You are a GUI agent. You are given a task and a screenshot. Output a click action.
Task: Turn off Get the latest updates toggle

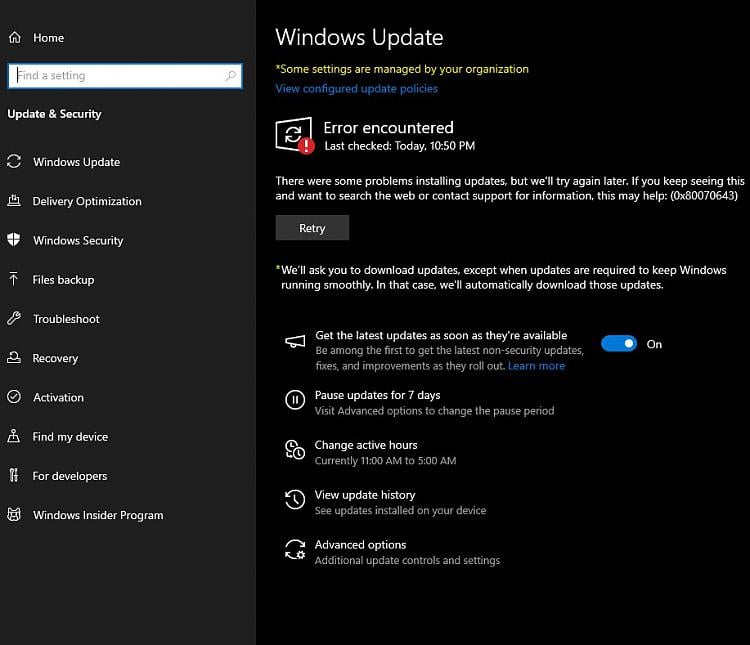618,344
